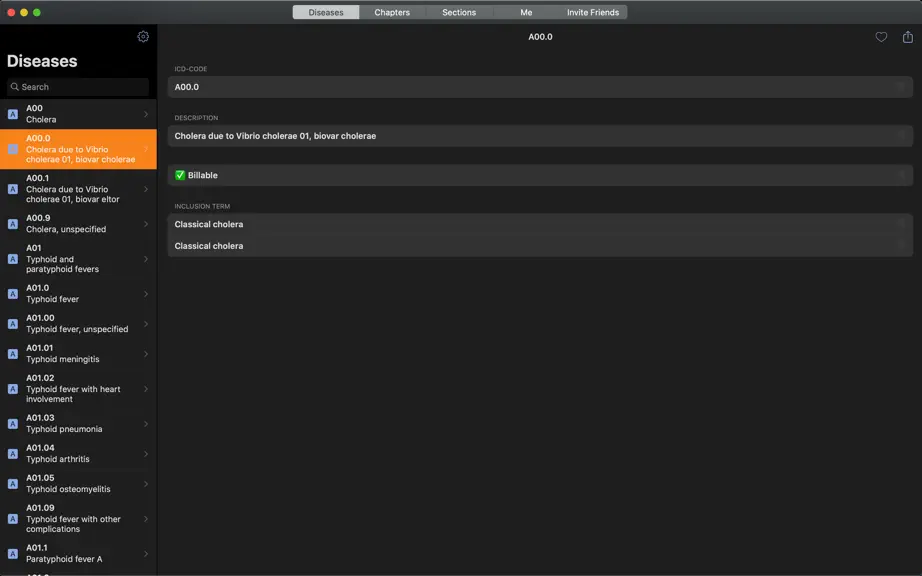
Task: Select the A01.01 Typhoid meningitis entry
Action: (x=78, y=354)
